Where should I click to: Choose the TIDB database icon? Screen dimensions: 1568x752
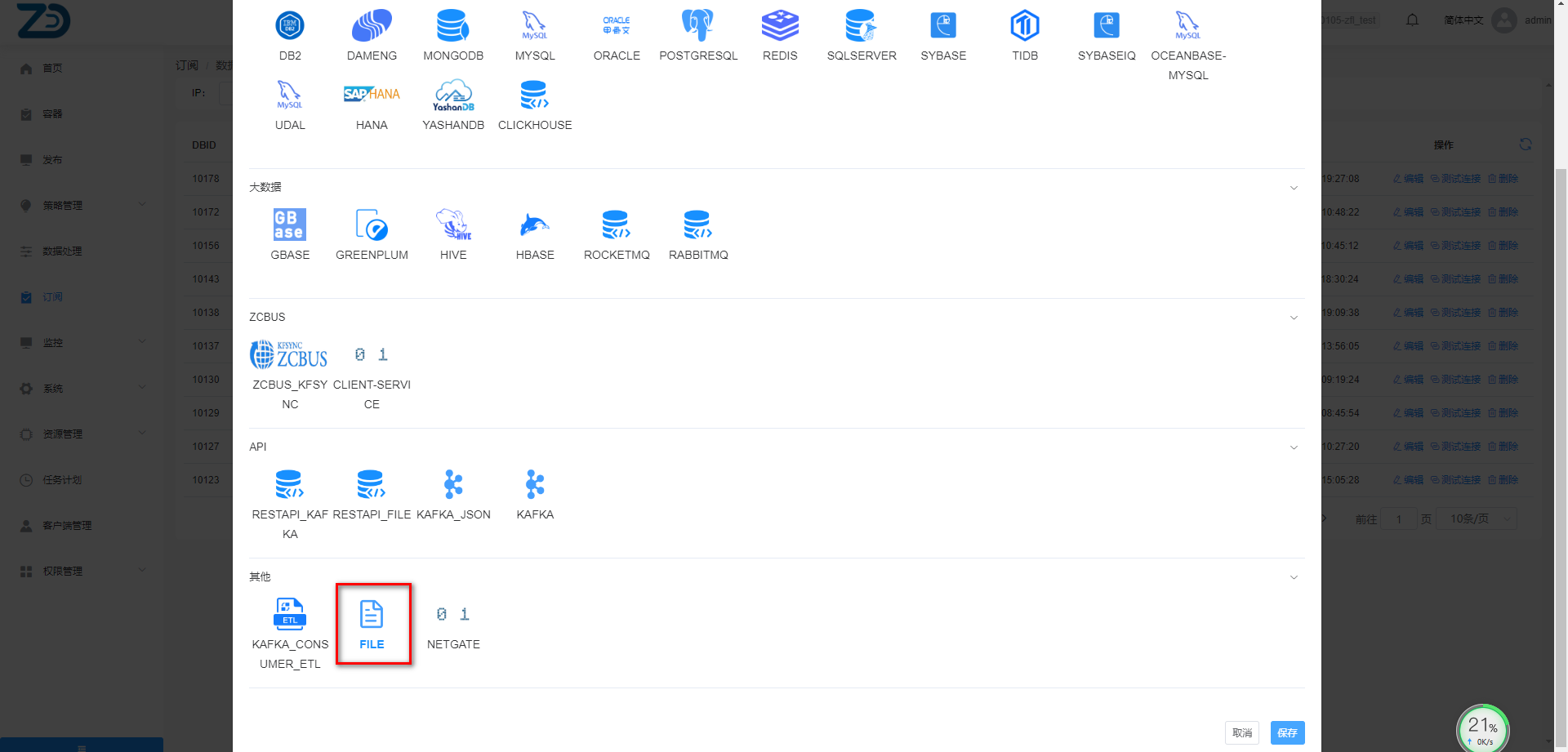[x=1025, y=26]
